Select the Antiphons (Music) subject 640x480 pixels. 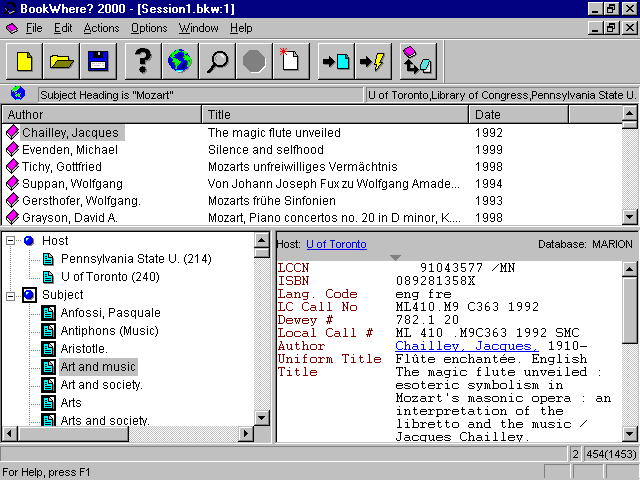click(110, 331)
